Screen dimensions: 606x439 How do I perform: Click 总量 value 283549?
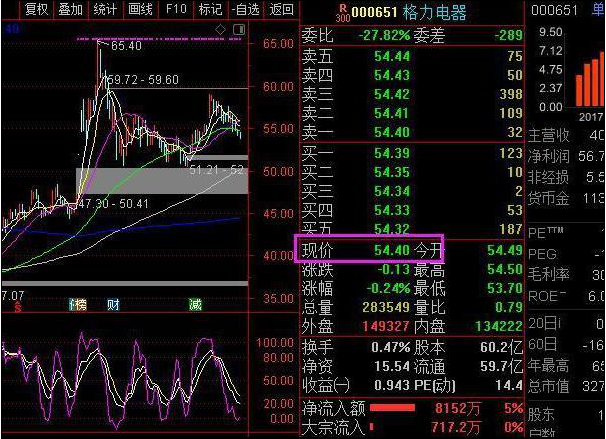click(386, 307)
